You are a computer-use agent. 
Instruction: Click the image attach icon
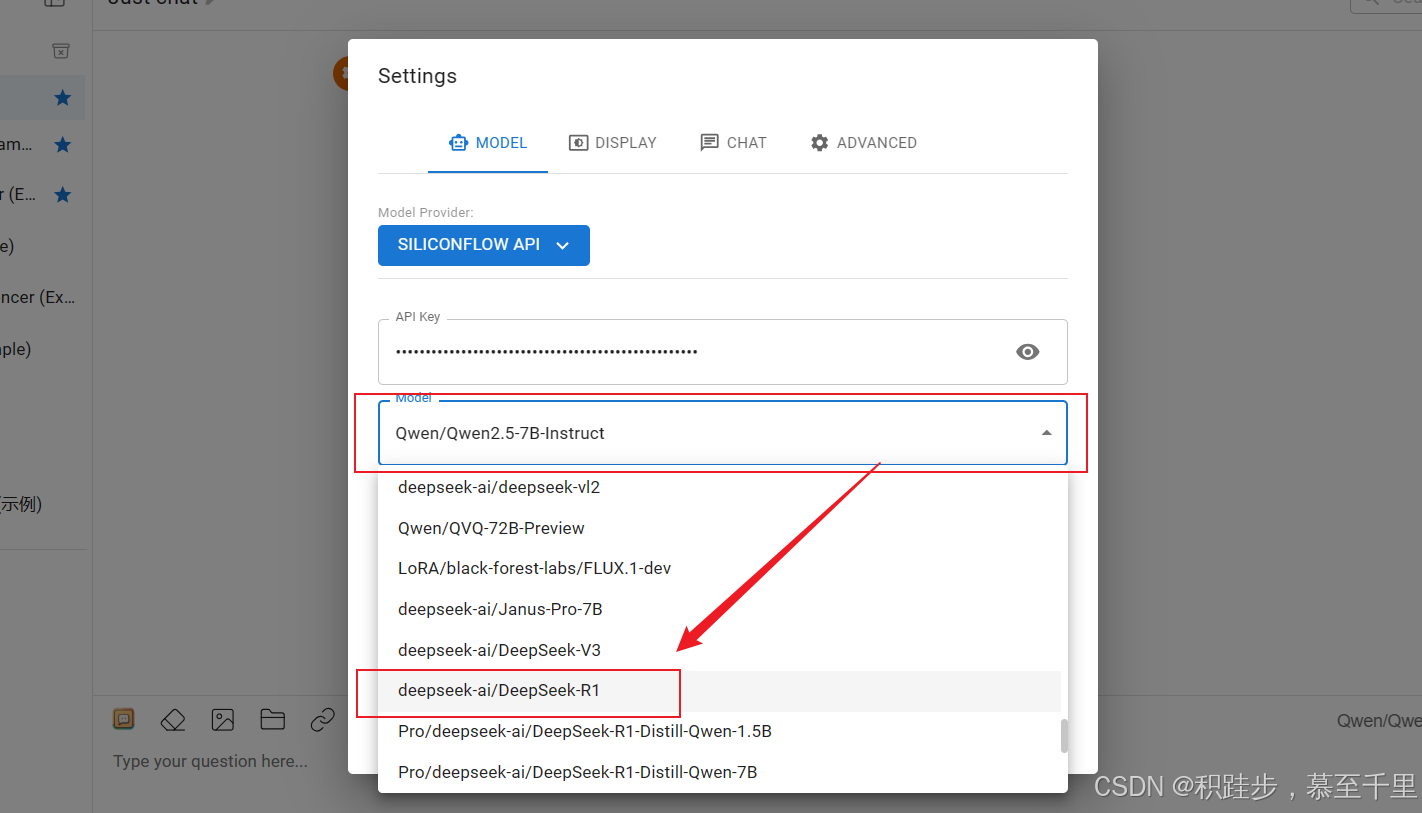(x=222, y=719)
